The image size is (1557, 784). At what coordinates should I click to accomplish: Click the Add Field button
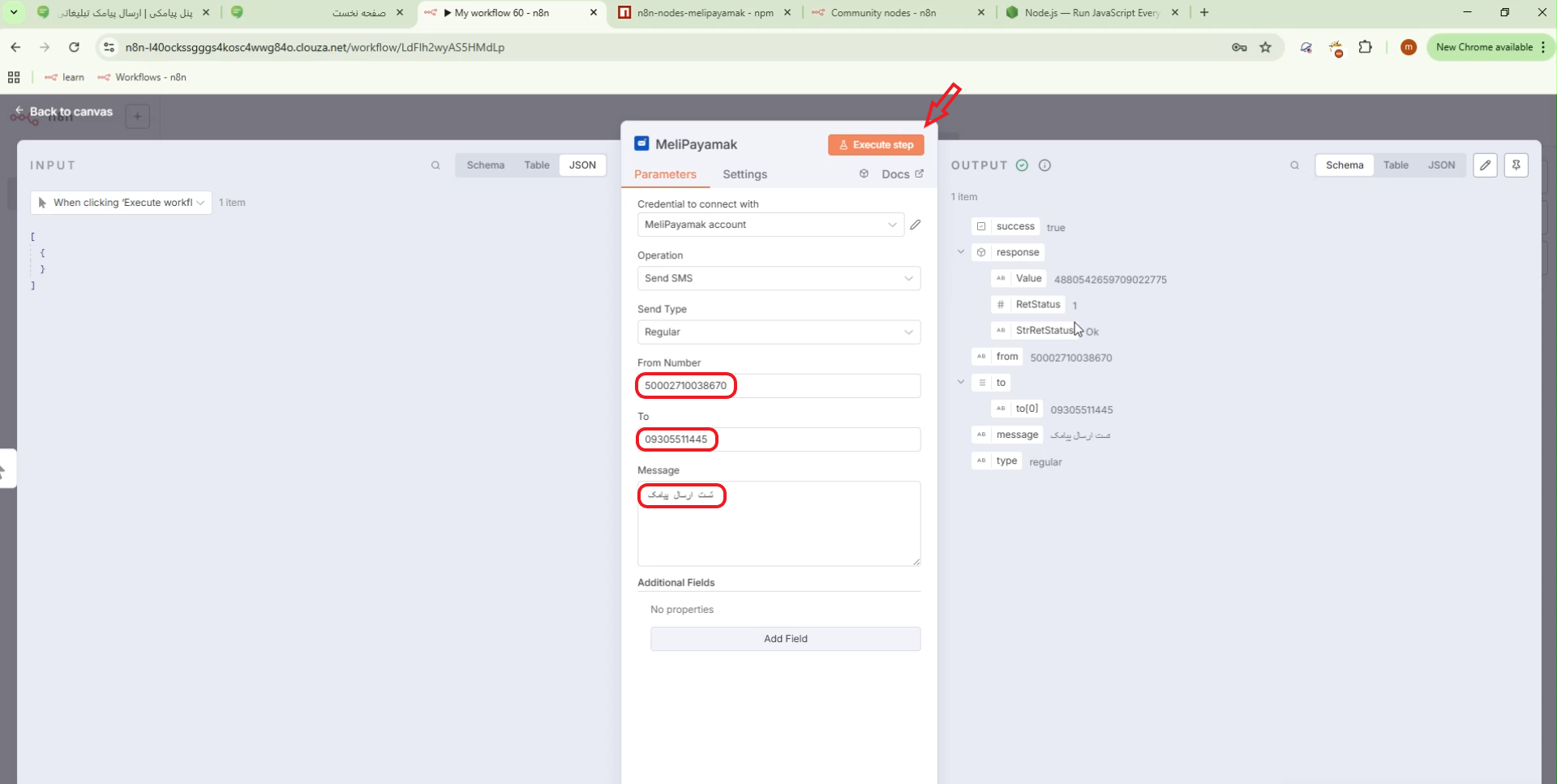point(785,639)
